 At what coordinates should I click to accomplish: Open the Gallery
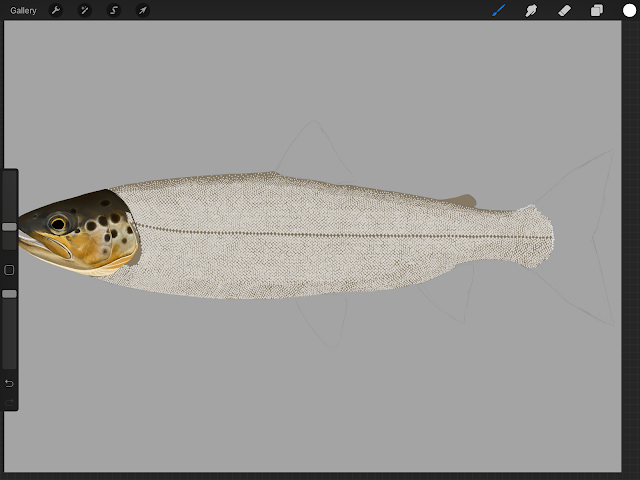tap(23, 11)
